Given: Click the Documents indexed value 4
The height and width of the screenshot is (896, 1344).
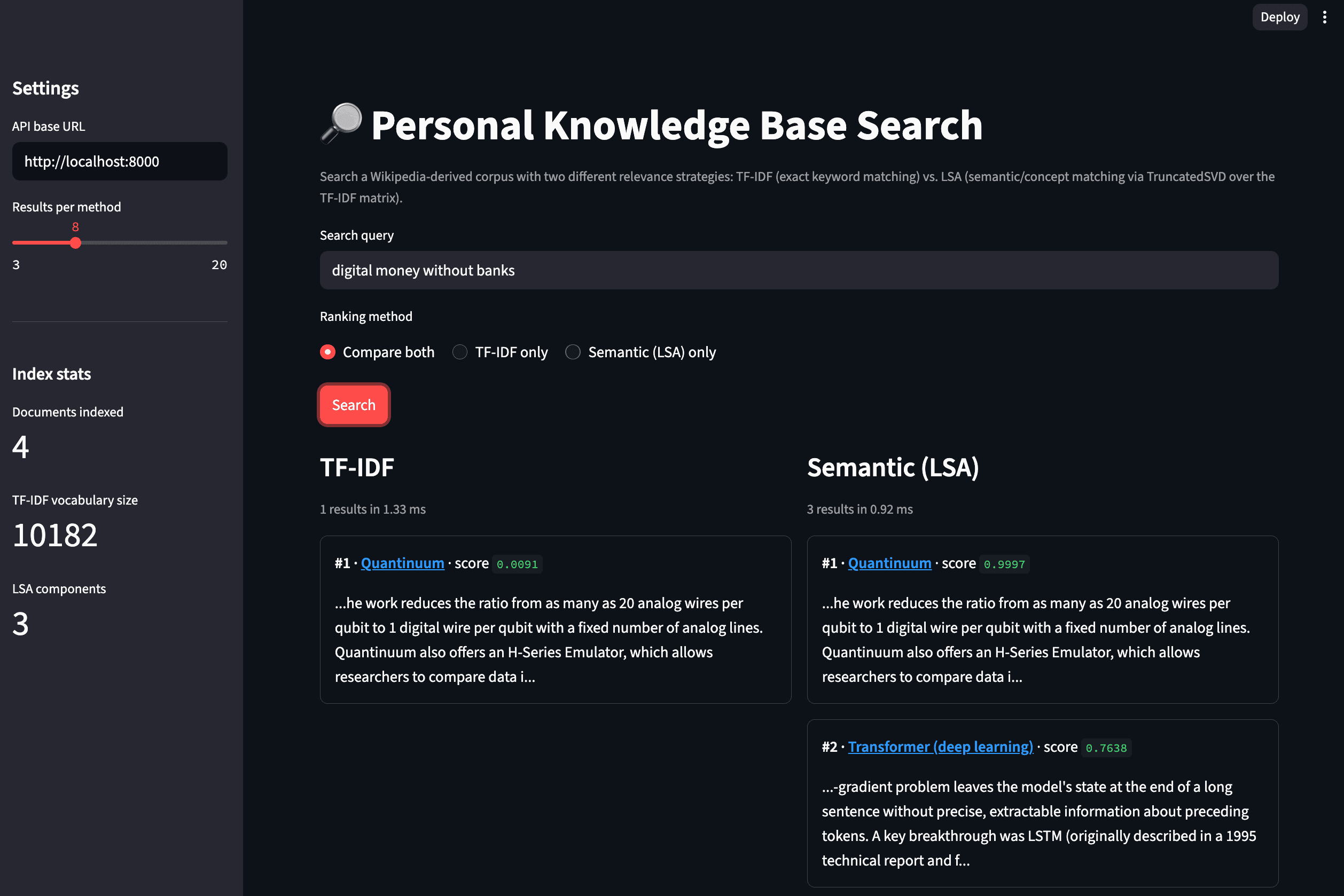Looking at the screenshot, I should pyautogui.click(x=21, y=447).
